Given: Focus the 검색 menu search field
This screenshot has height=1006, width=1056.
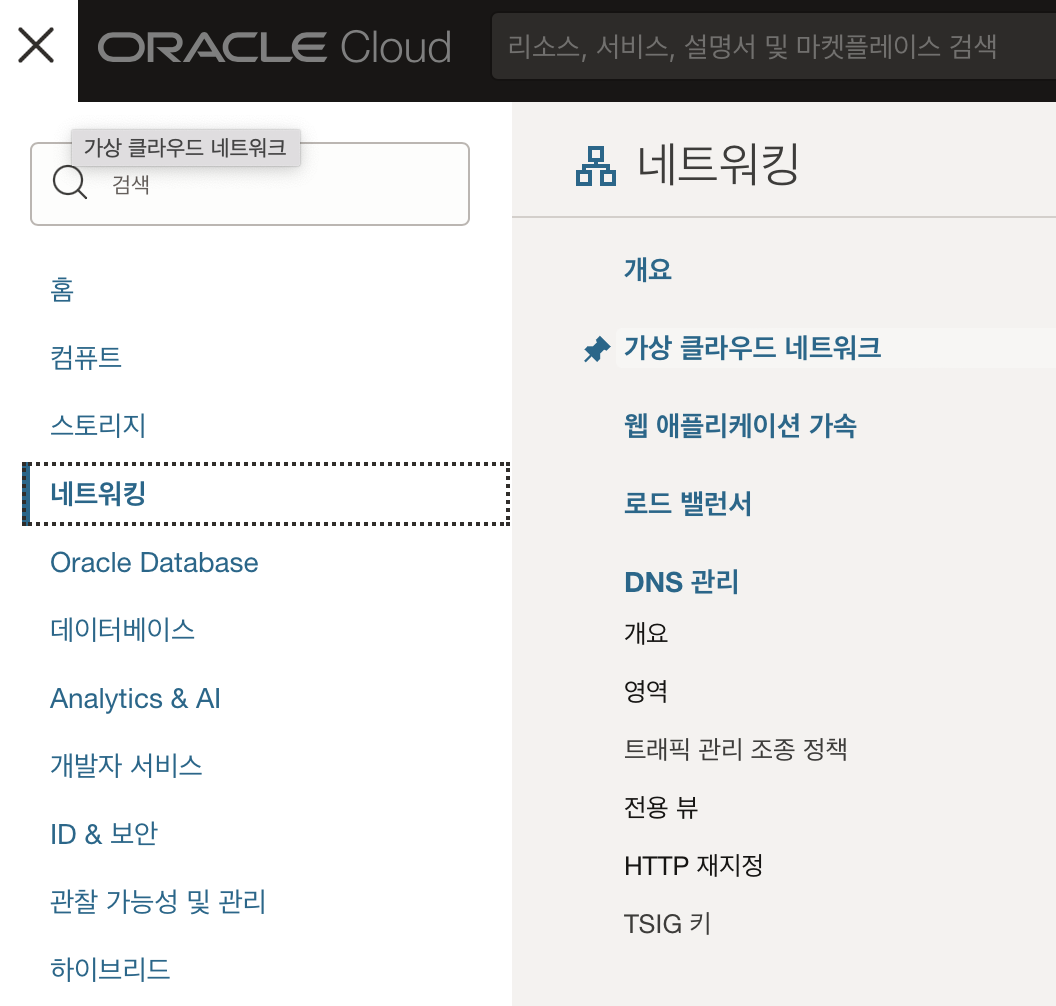Looking at the screenshot, I should 250,184.
